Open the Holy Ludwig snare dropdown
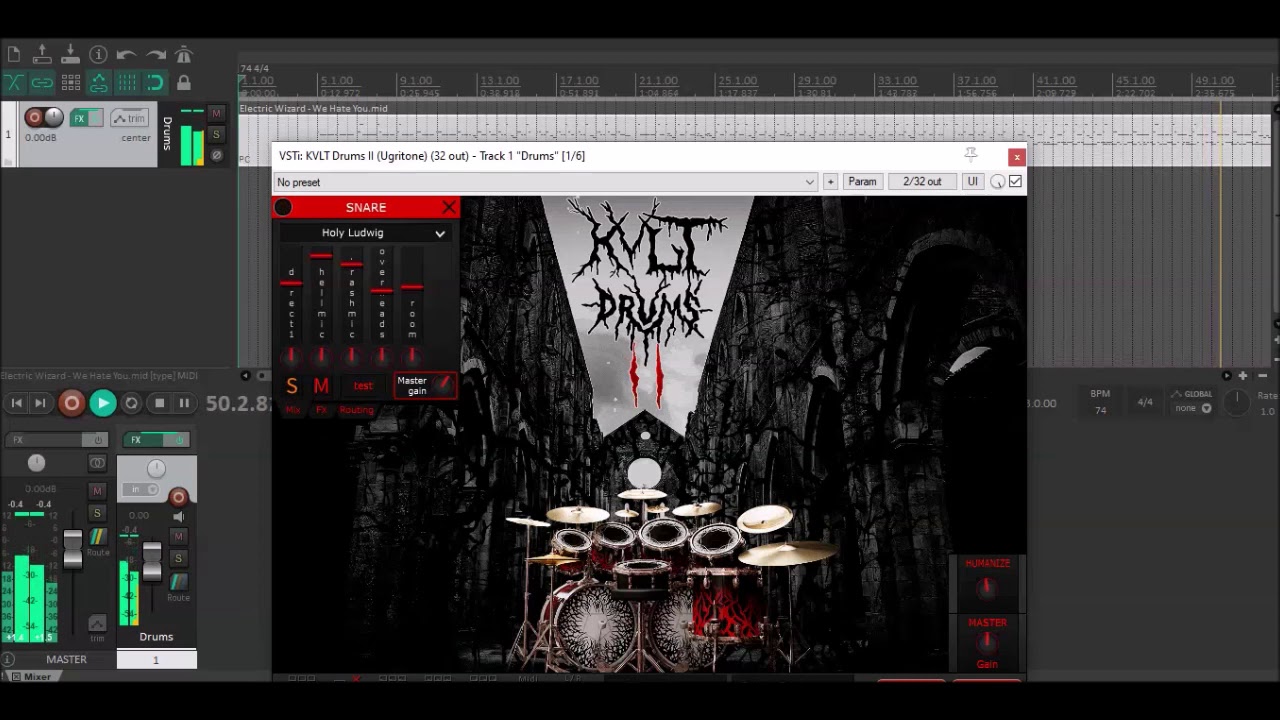This screenshot has height=720, width=1280. (365, 233)
